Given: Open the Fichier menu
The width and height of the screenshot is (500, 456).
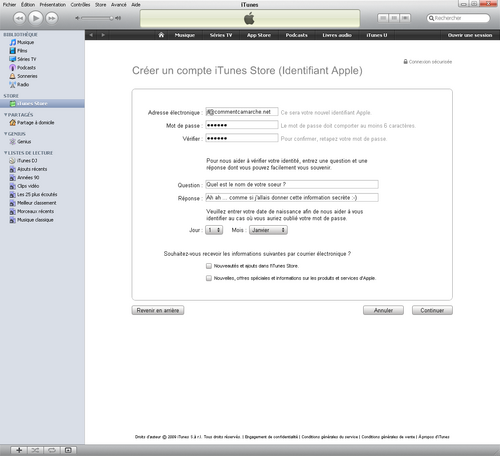Looking at the screenshot, I should click(x=9, y=5).
